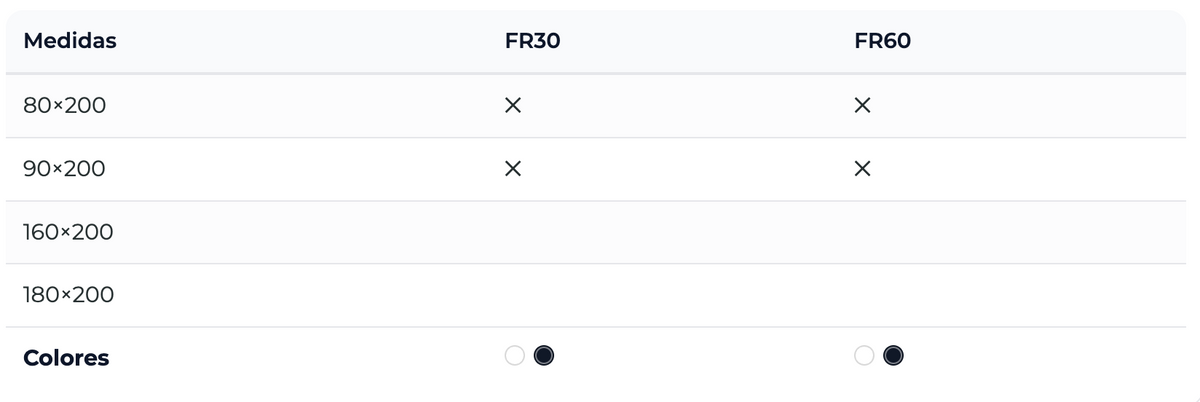The width and height of the screenshot is (1200, 402).
Task: Click the FR30 column header
Action: pyautogui.click(x=532, y=42)
